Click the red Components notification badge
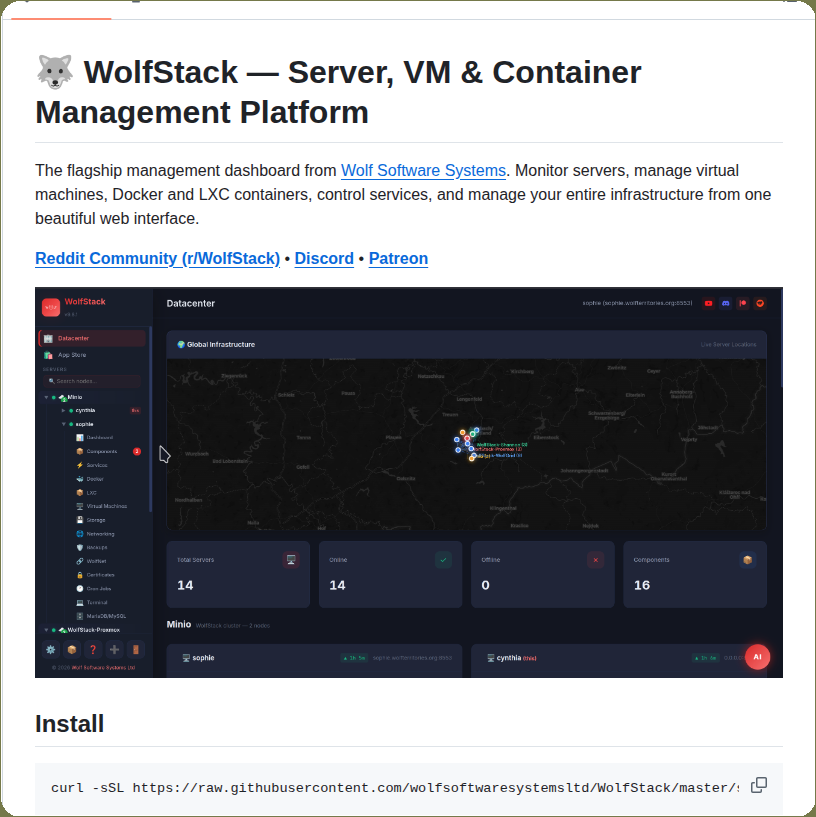816x817 pixels. click(x=137, y=451)
